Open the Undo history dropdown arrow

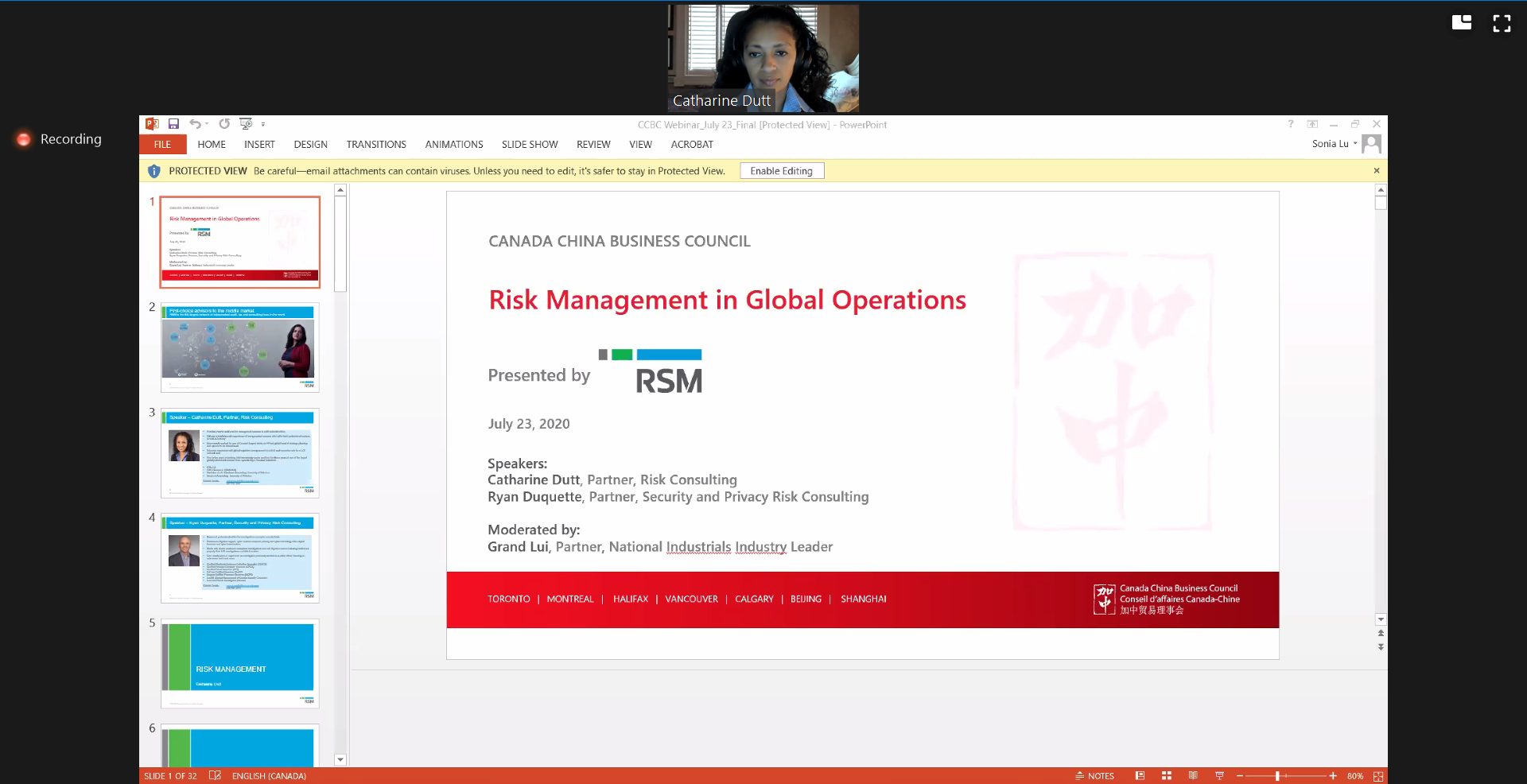click(207, 124)
